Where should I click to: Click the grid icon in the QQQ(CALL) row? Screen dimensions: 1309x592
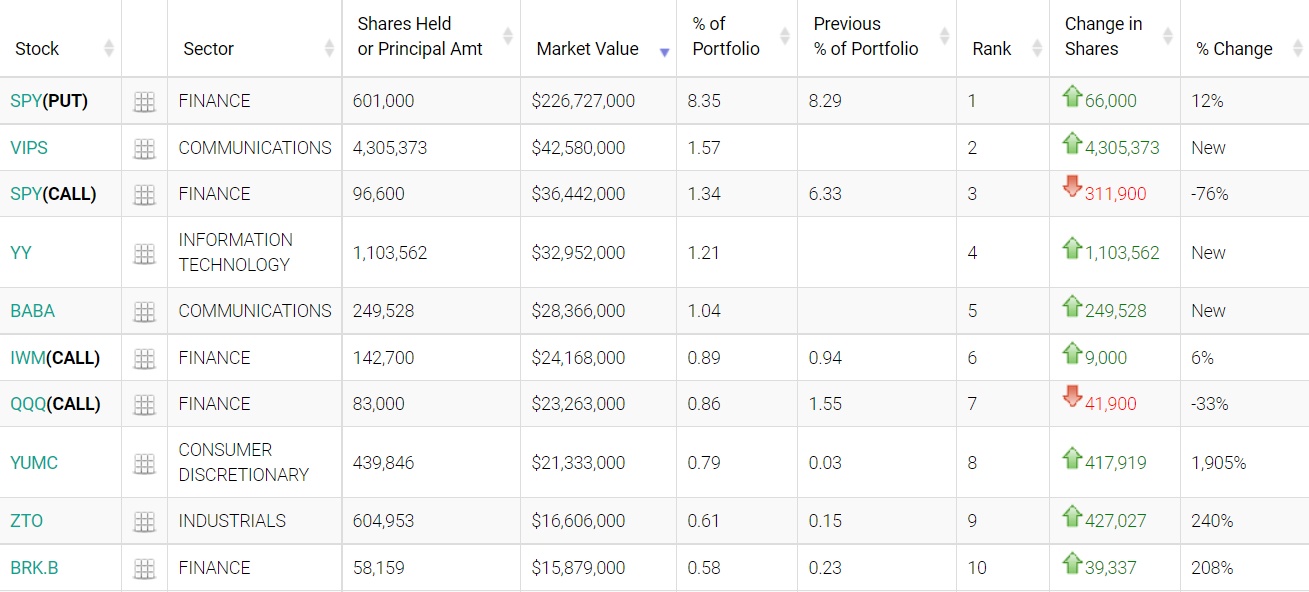pyautogui.click(x=144, y=404)
